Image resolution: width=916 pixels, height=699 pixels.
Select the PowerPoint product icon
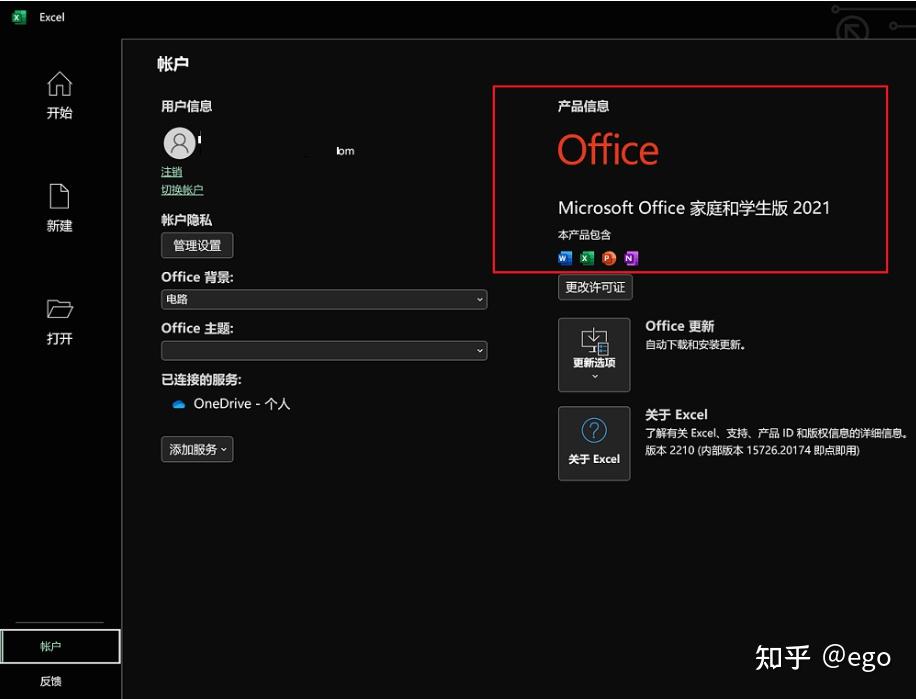[608, 258]
